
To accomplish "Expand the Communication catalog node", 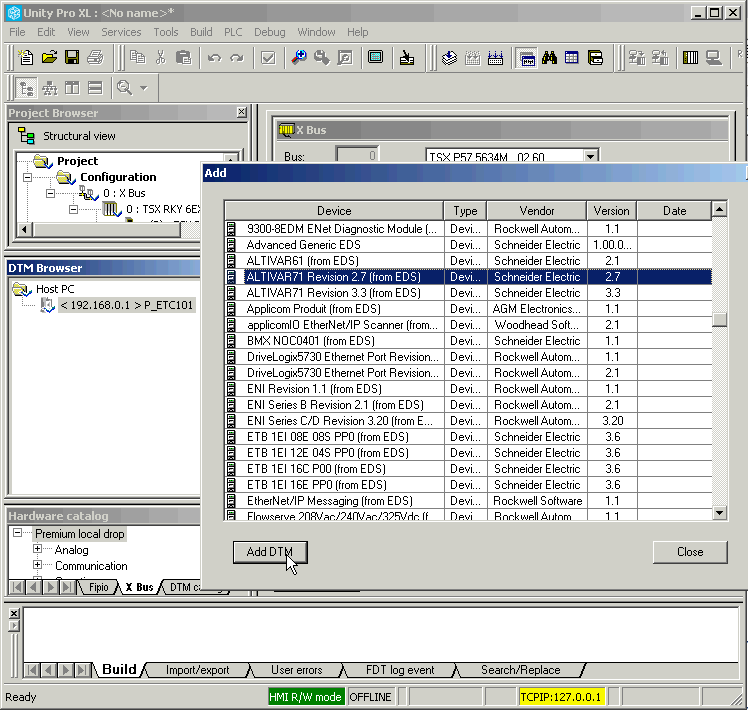I will (37, 565).
